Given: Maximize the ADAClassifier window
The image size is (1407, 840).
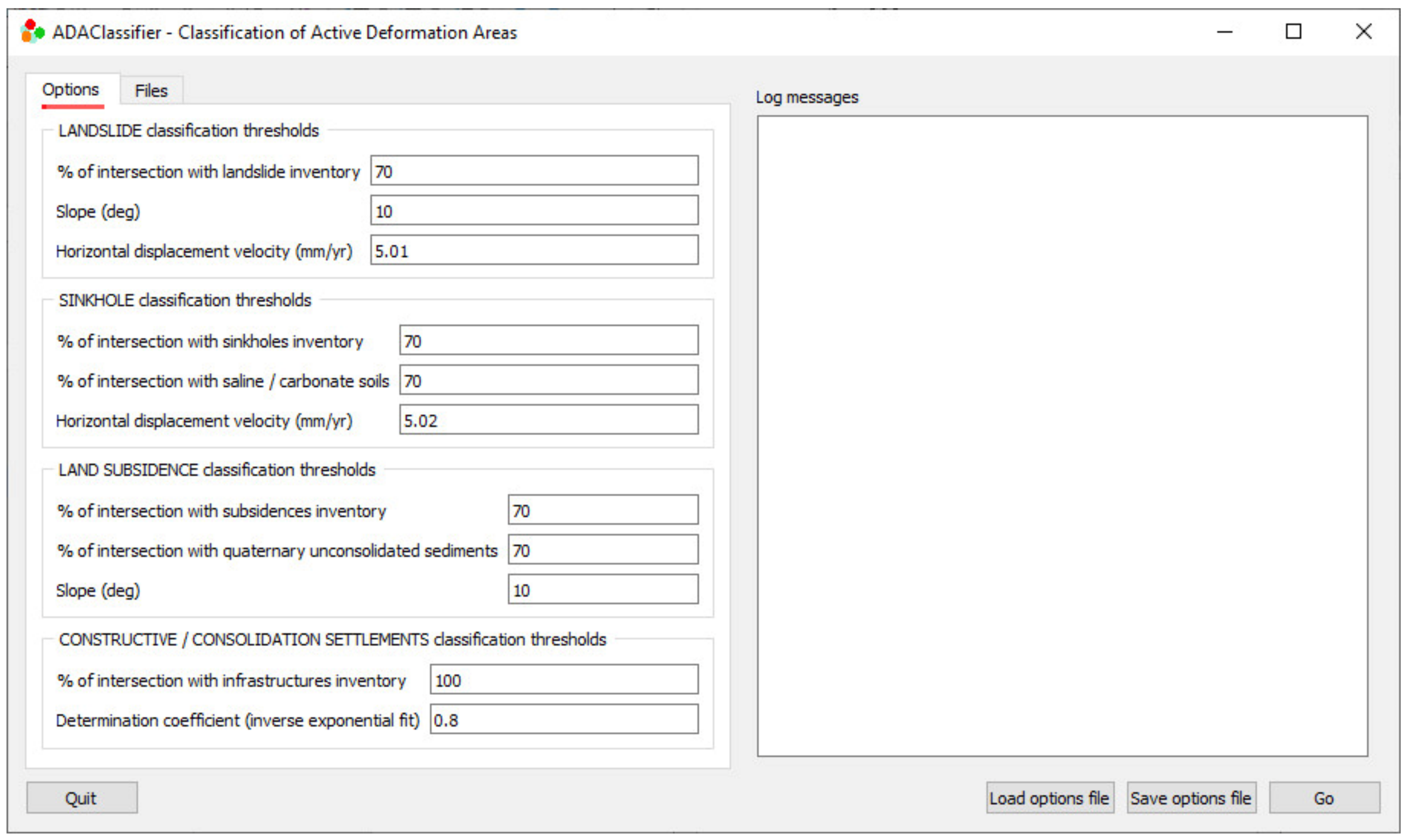Looking at the screenshot, I should coord(1293,32).
